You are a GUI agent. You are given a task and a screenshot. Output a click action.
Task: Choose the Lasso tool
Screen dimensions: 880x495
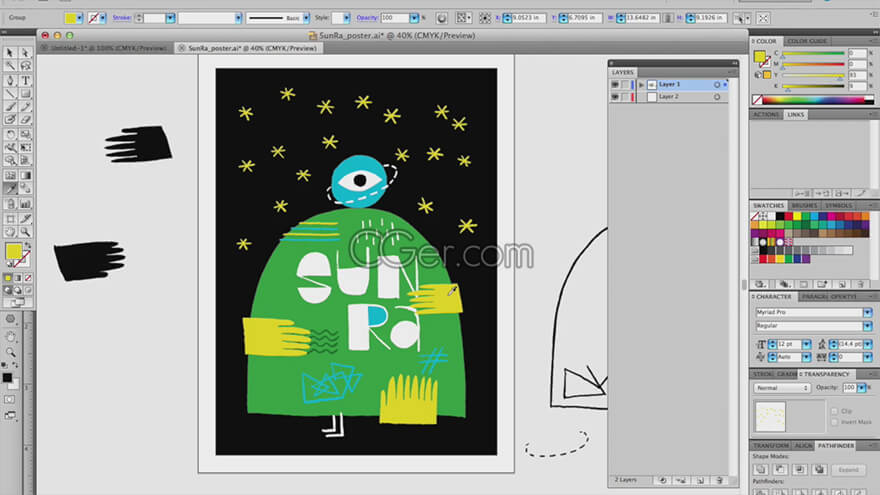pyautogui.click(x=25, y=66)
